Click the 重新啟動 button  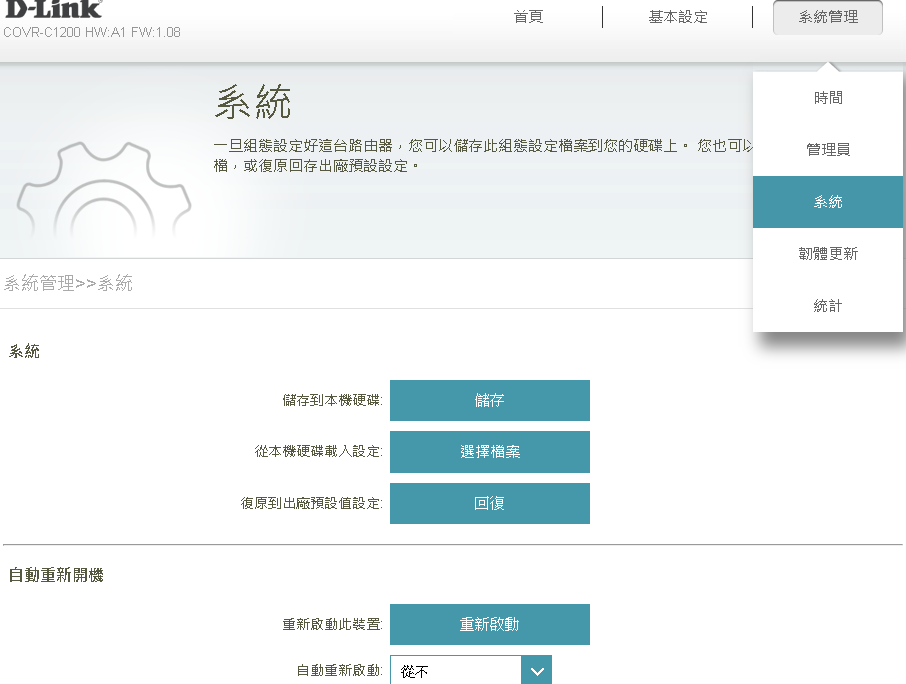click(490, 625)
